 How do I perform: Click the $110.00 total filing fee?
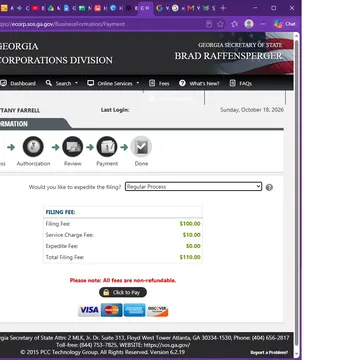point(190,257)
